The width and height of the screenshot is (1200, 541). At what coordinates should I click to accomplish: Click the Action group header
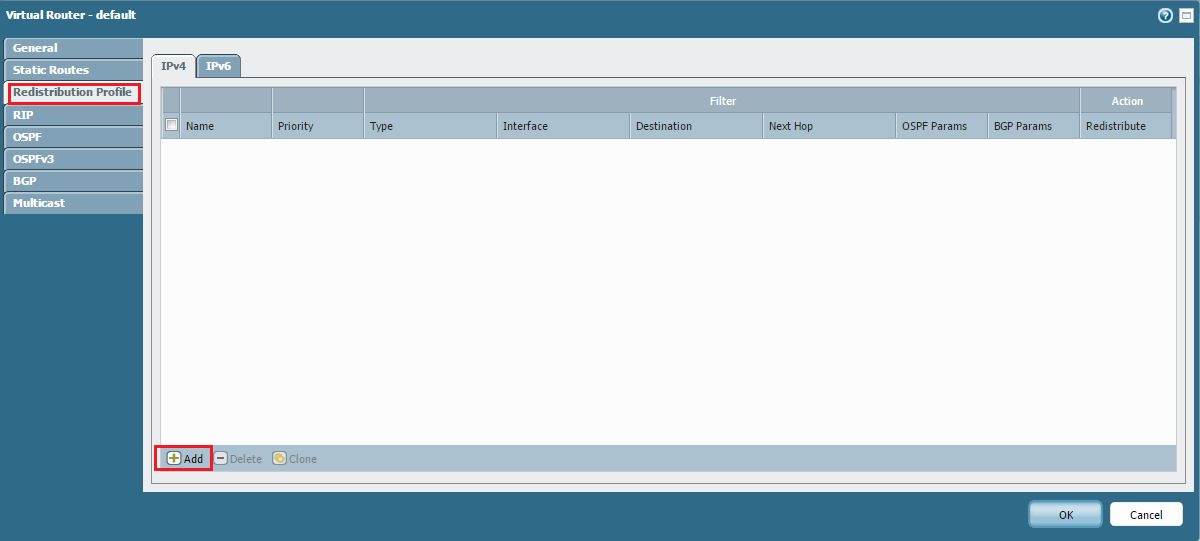click(x=1127, y=101)
